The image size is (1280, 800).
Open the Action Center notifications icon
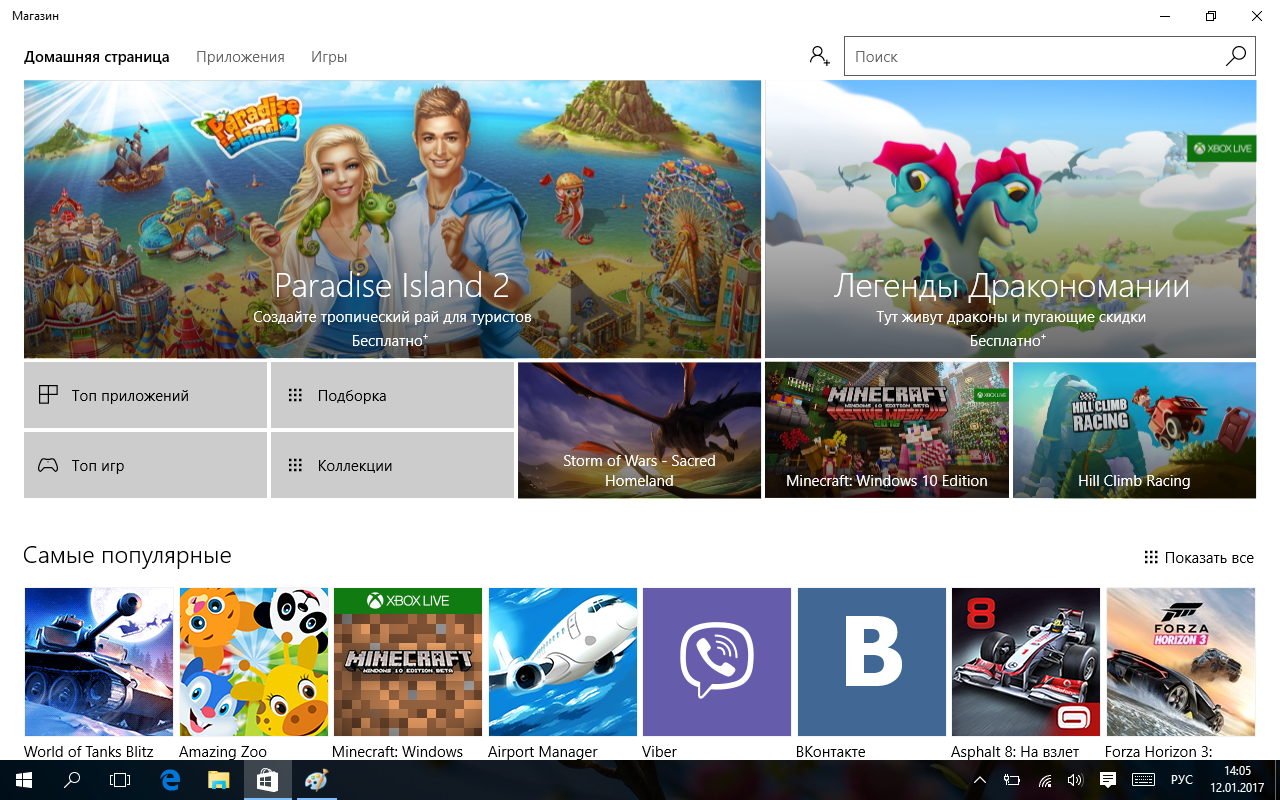tap(1108, 780)
